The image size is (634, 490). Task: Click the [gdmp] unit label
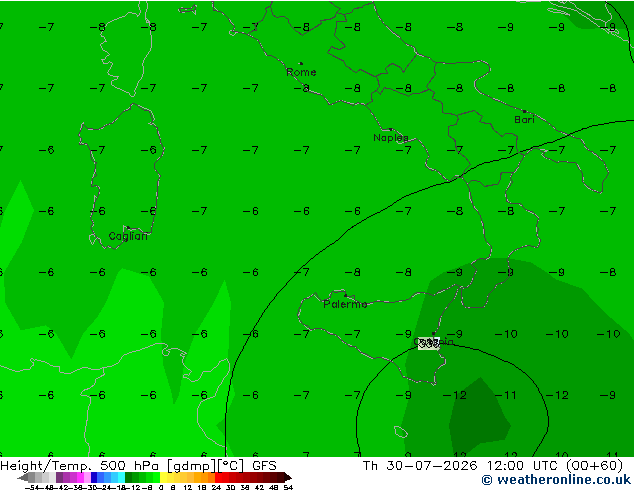(x=192, y=466)
